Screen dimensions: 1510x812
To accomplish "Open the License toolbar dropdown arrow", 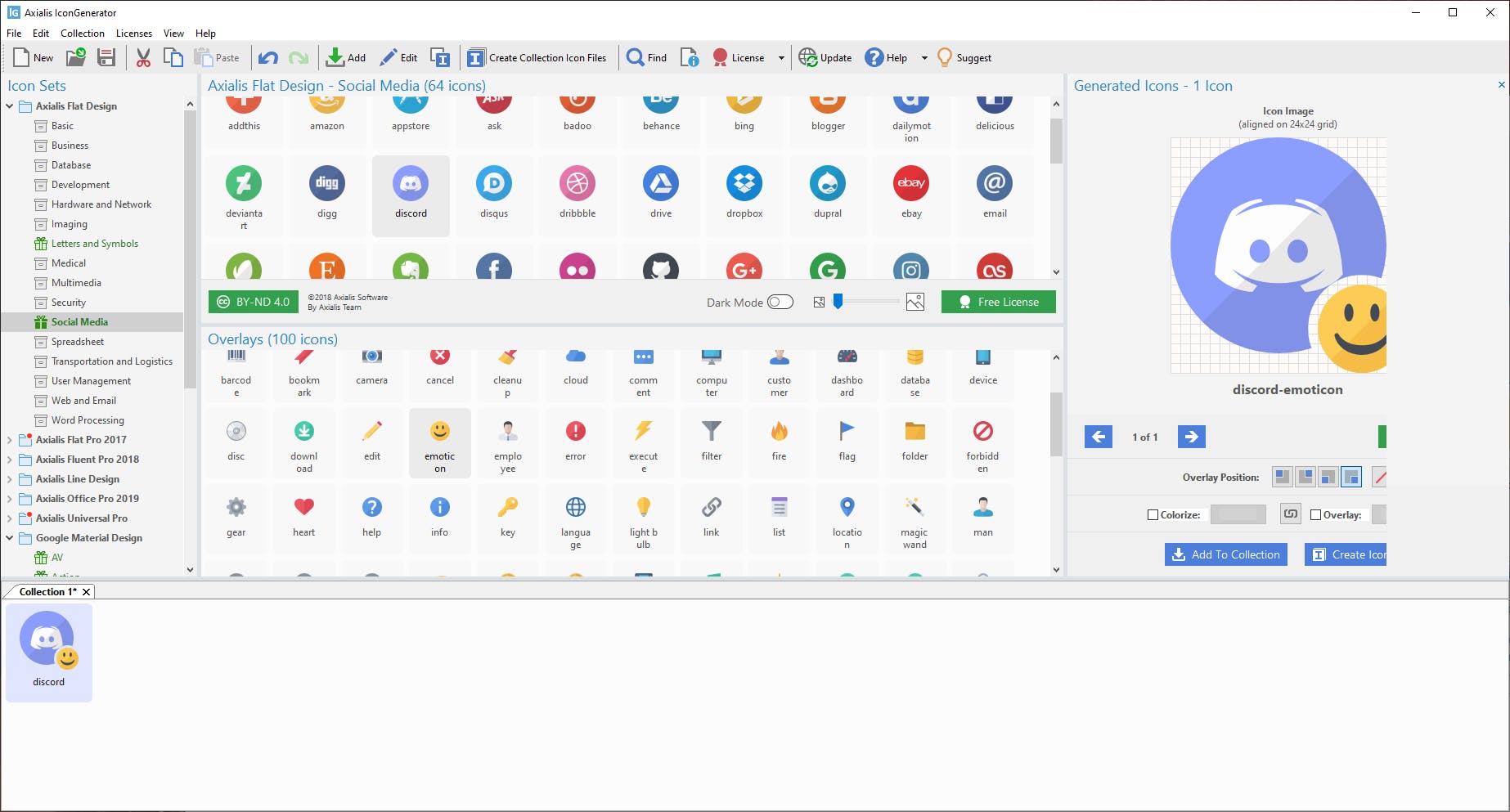I will click(x=781, y=58).
